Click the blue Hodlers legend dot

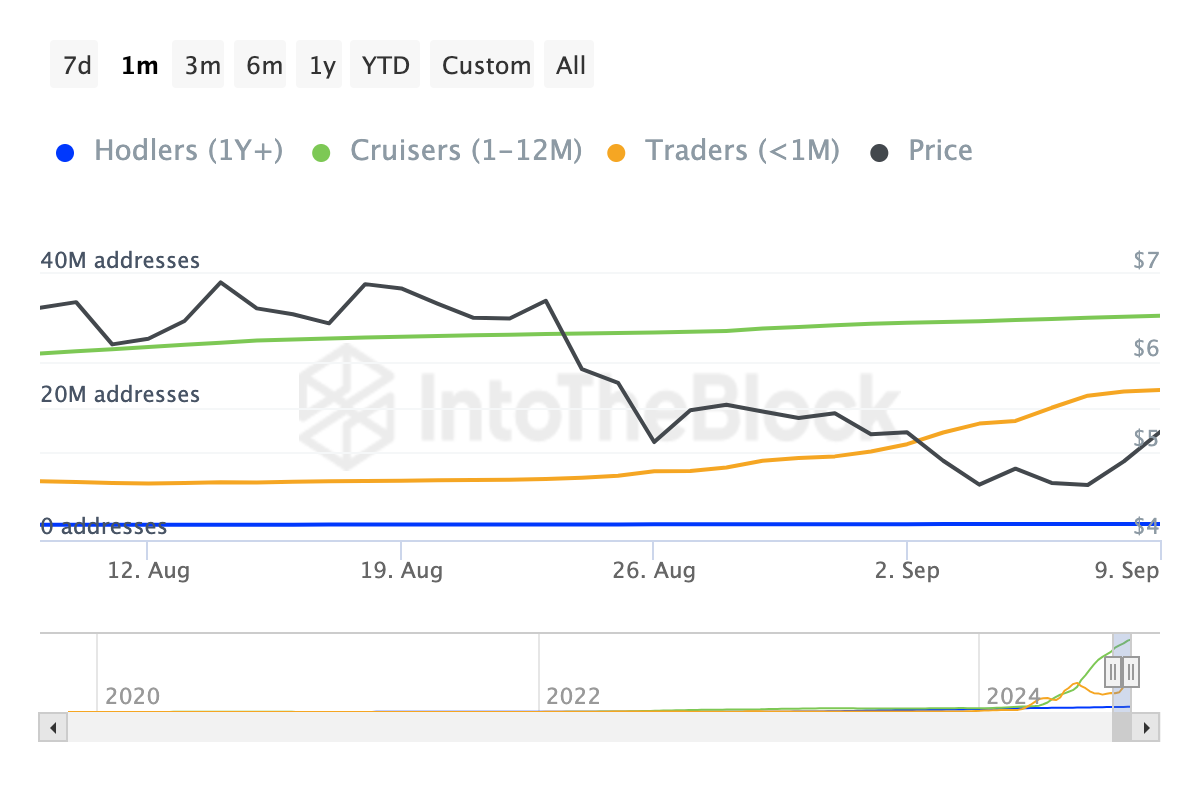tap(65, 153)
